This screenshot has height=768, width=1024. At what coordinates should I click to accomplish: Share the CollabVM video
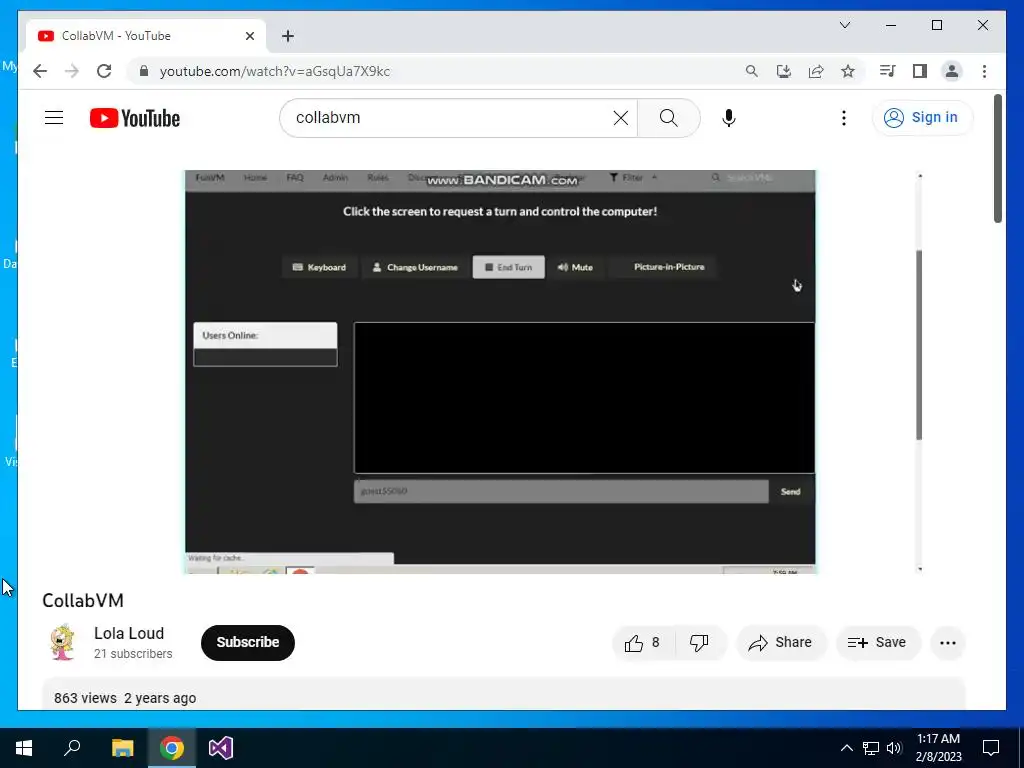781,643
